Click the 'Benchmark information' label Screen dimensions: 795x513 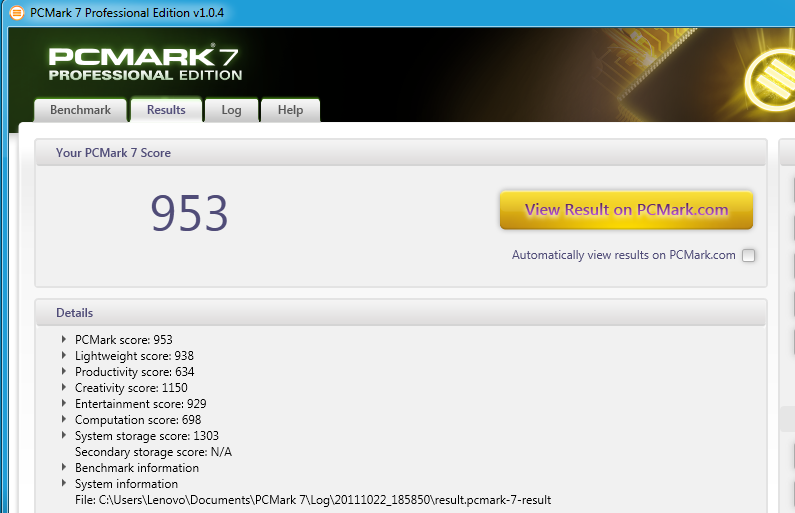137,468
